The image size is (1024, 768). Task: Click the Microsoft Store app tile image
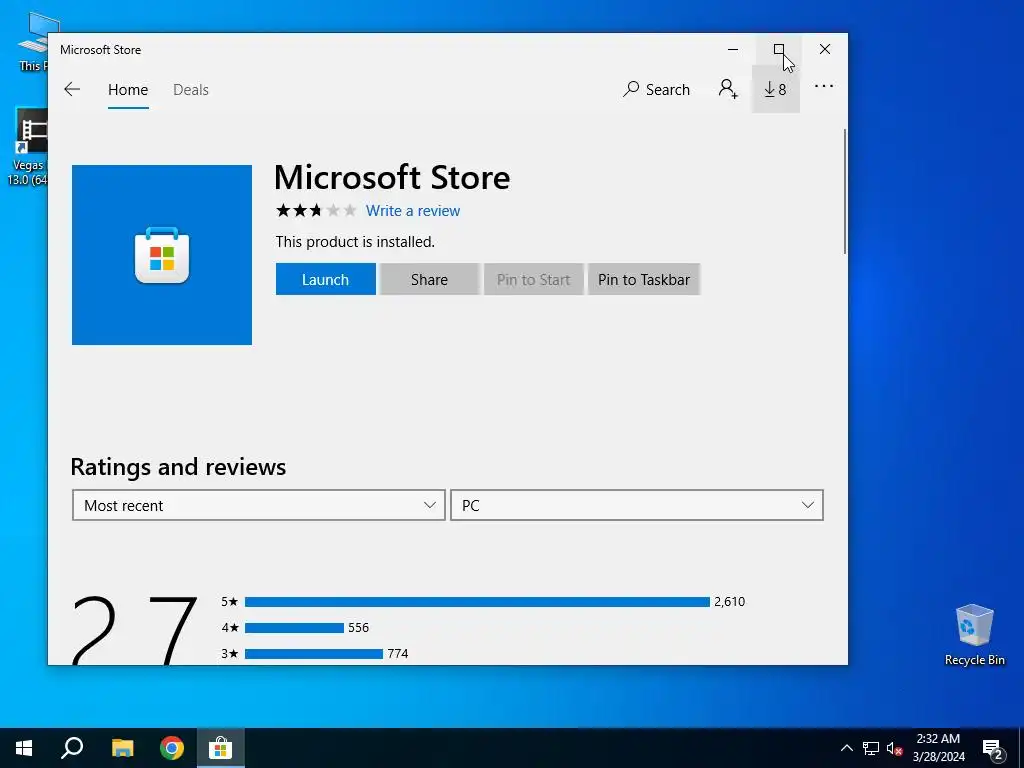tap(162, 255)
